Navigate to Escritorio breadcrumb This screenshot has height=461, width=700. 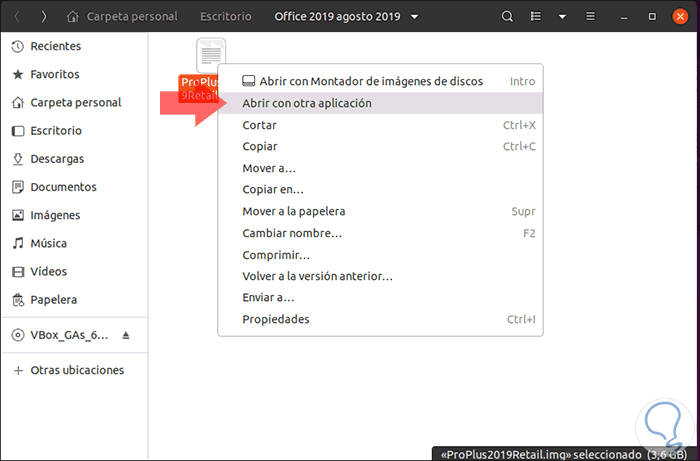pos(223,17)
